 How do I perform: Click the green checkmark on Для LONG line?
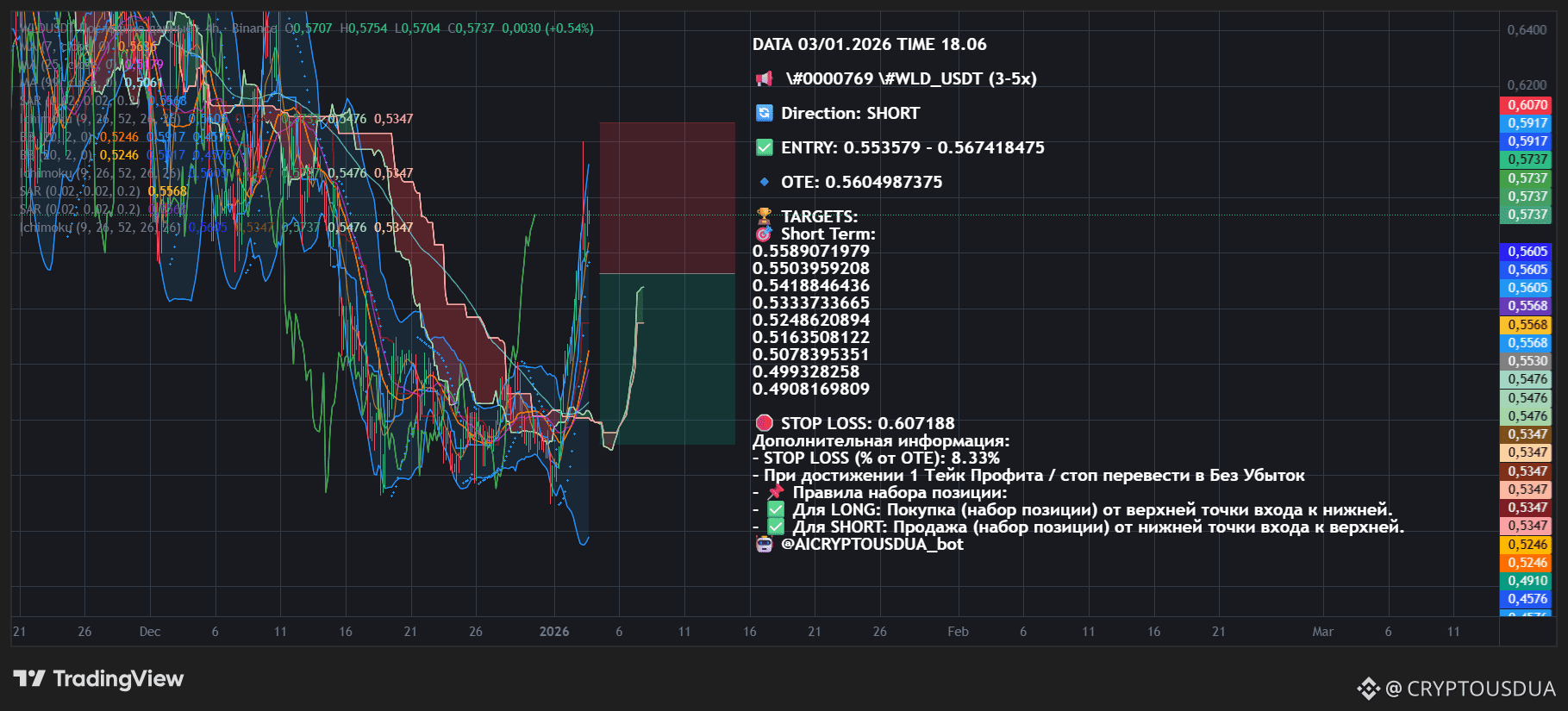point(776,510)
